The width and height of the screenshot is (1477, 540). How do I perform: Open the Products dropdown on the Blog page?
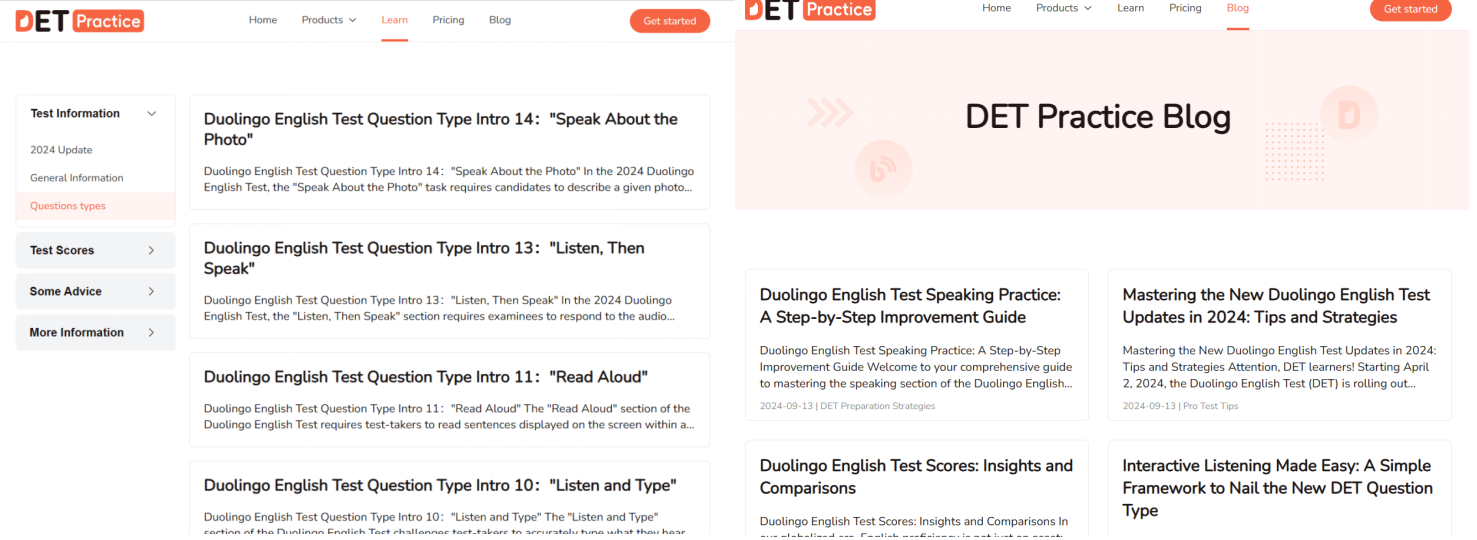click(1064, 8)
